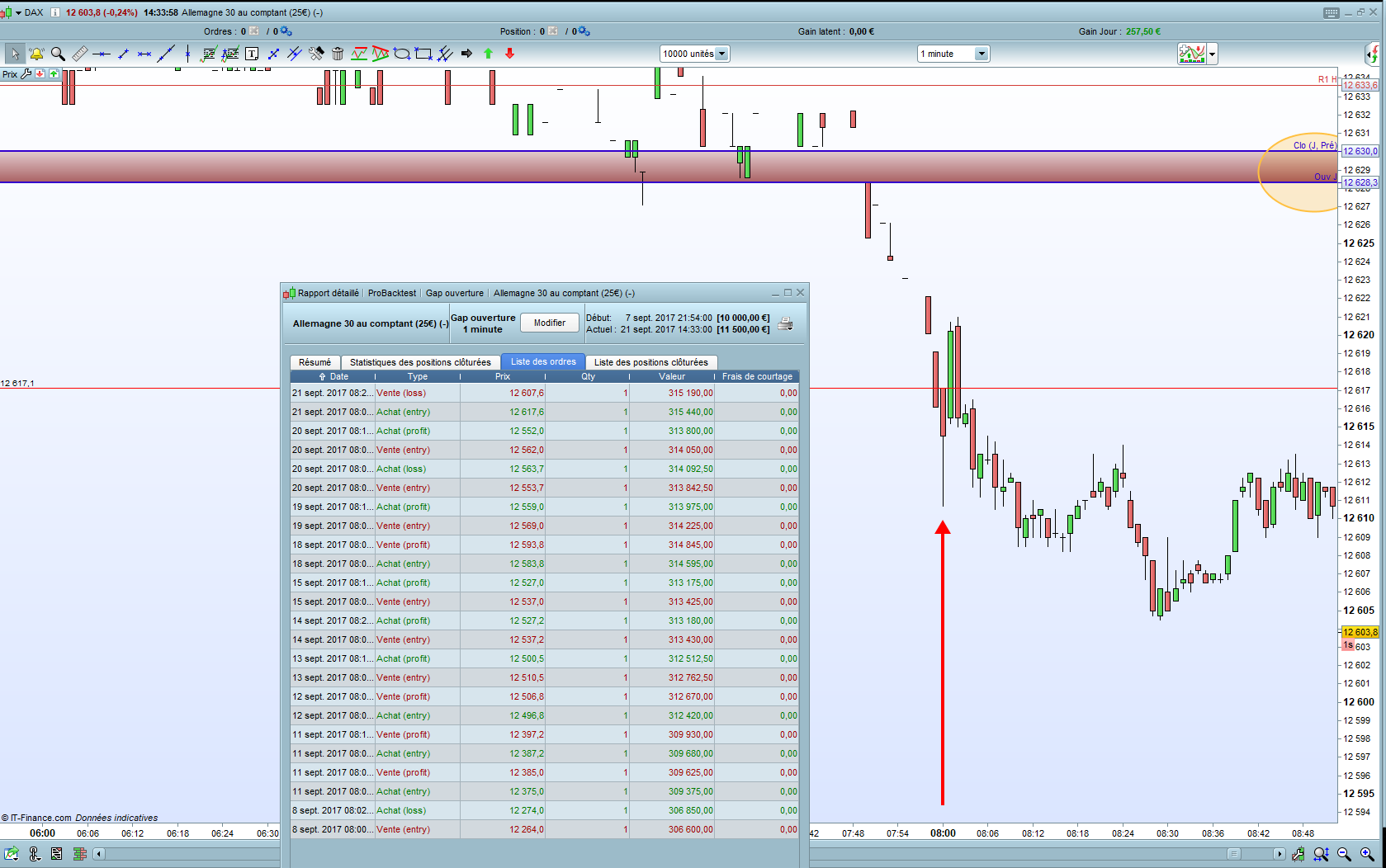Image resolution: width=1386 pixels, height=868 pixels.
Task: Click the 12 264,0 price cell
Action: click(503, 829)
